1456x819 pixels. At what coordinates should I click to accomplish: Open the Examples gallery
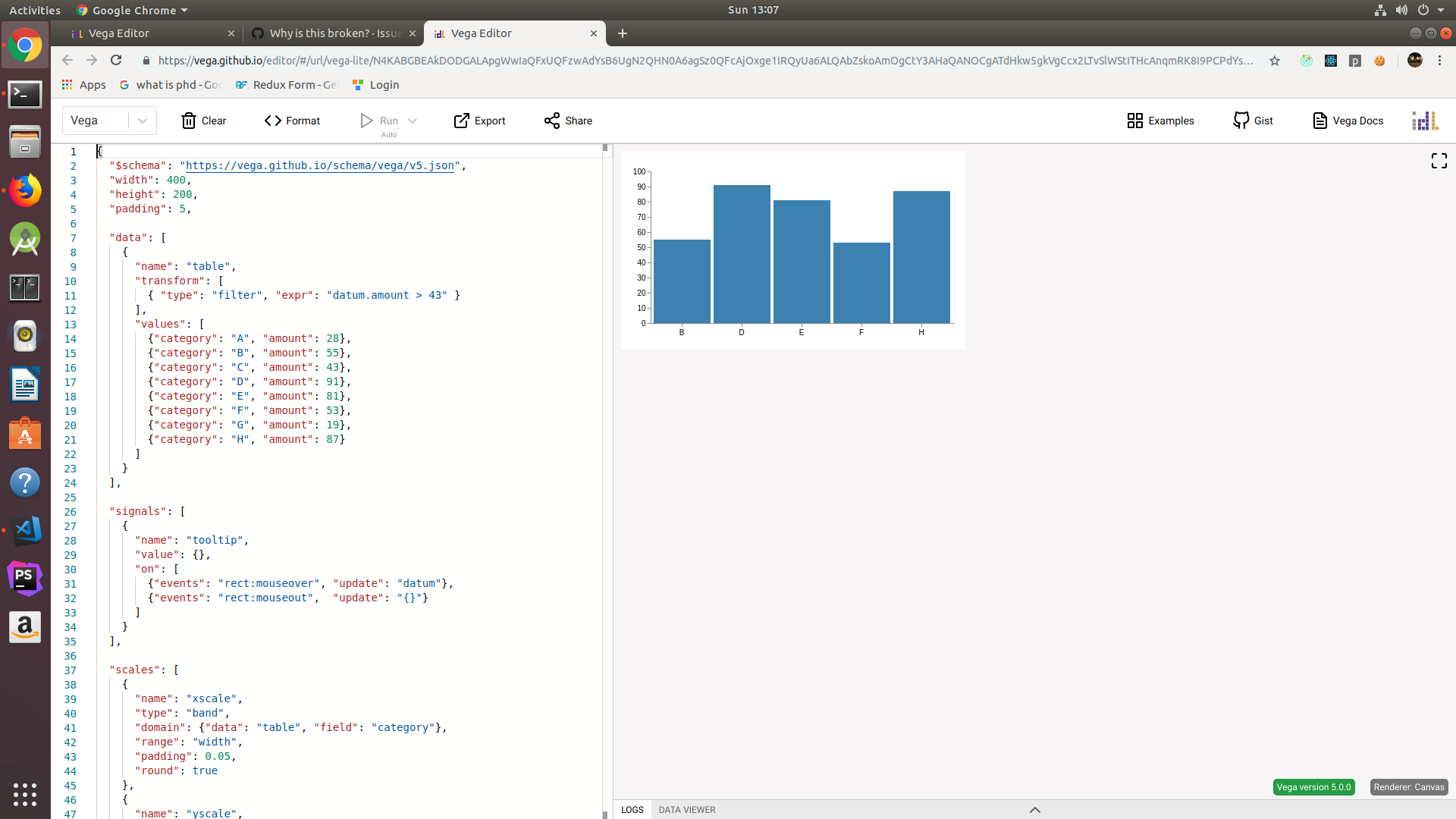(x=1160, y=121)
